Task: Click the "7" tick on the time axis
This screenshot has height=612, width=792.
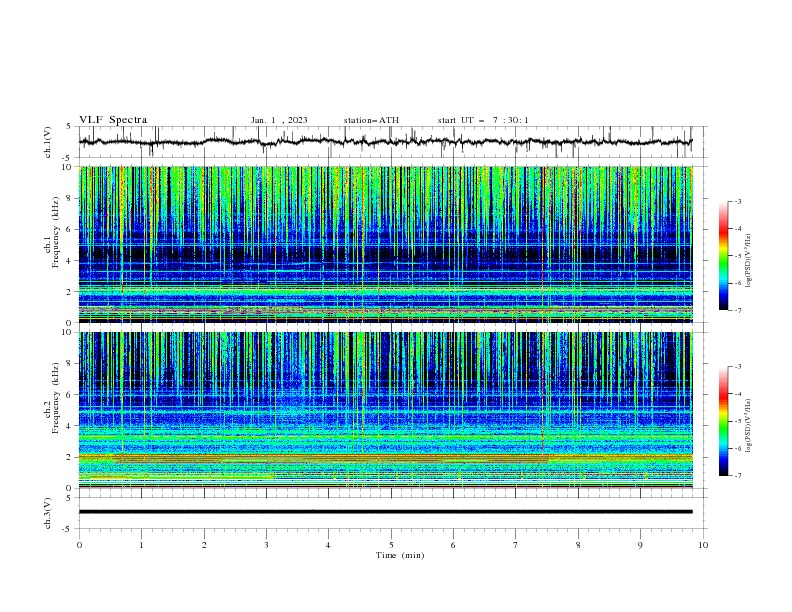Action: pos(516,545)
